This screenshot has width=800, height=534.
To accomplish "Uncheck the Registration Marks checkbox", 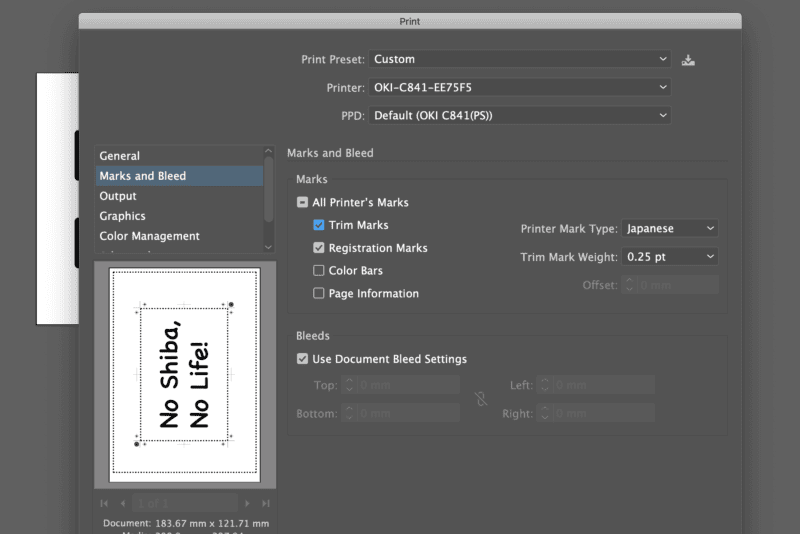I will click(x=318, y=248).
